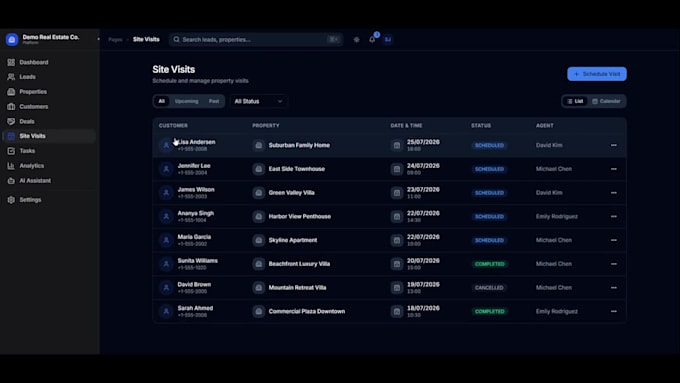Click Mountain Retreat Villa text
Screen dimensions: 680x383
point(297,288)
